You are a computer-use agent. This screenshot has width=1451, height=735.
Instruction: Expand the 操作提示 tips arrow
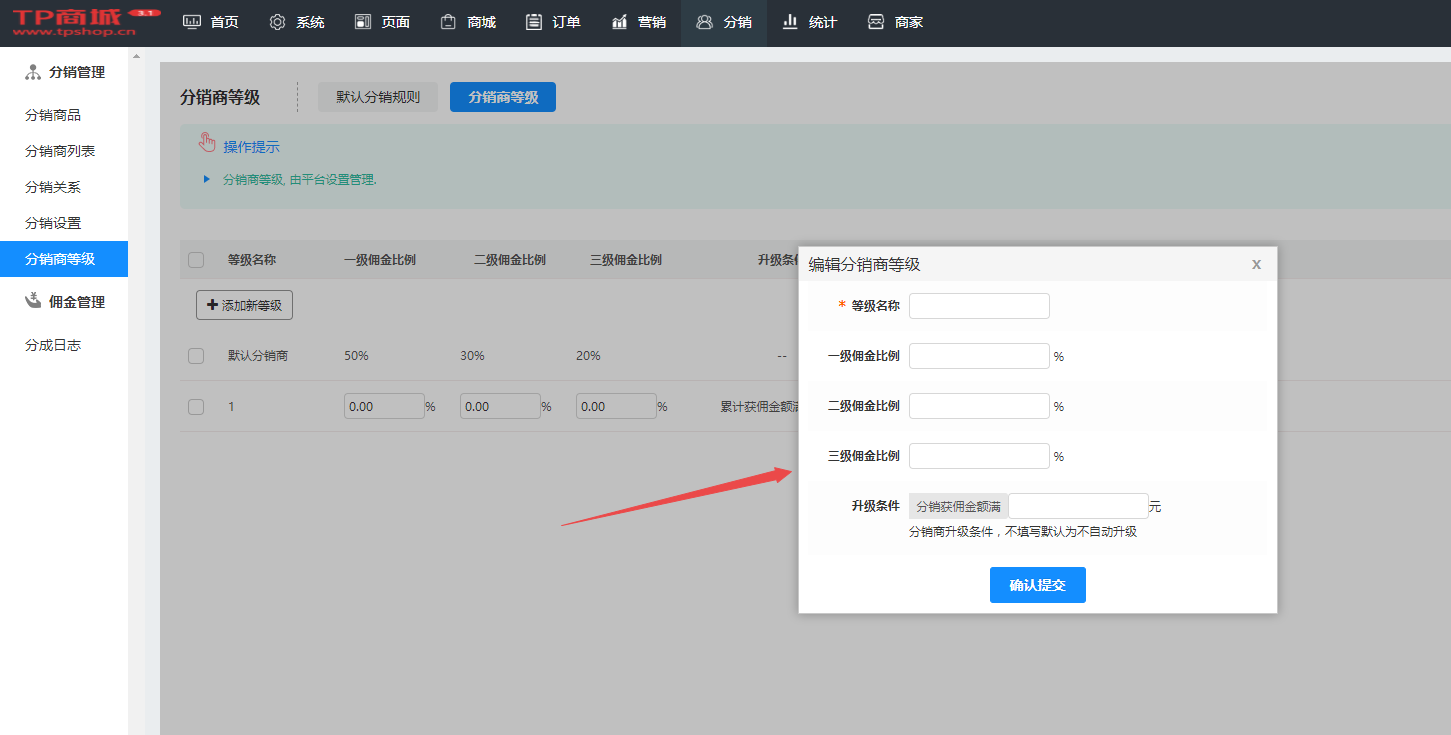click(207, 180)
